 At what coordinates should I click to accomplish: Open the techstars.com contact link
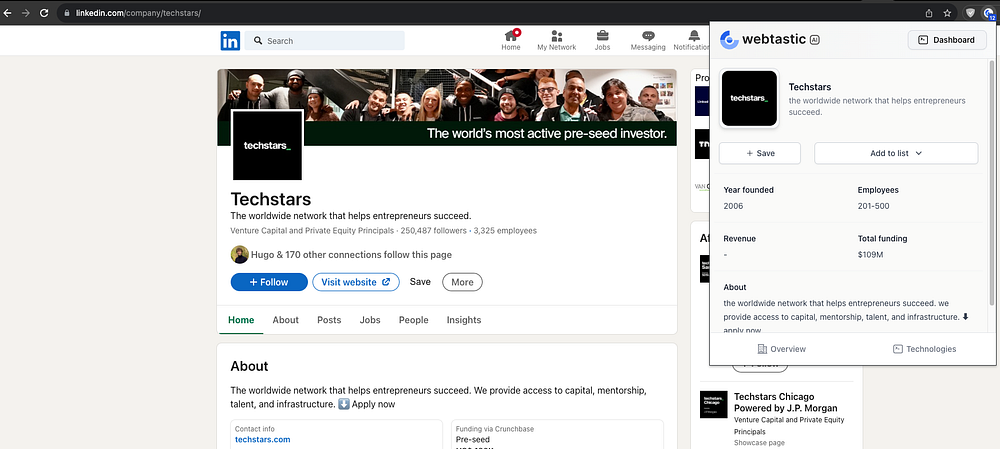coord(263,439)
